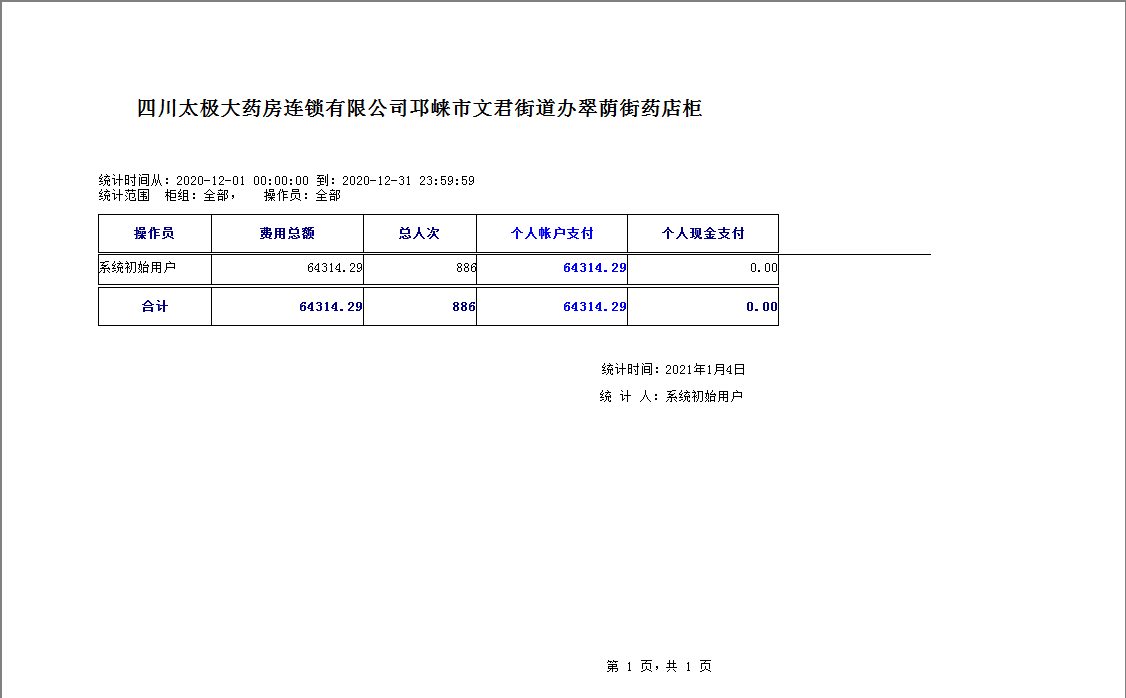This screenshot has width=1126, height=698.
Task: Click 64314.29 in the 系统初始用户 费用总额 cell
Action: 335,268
